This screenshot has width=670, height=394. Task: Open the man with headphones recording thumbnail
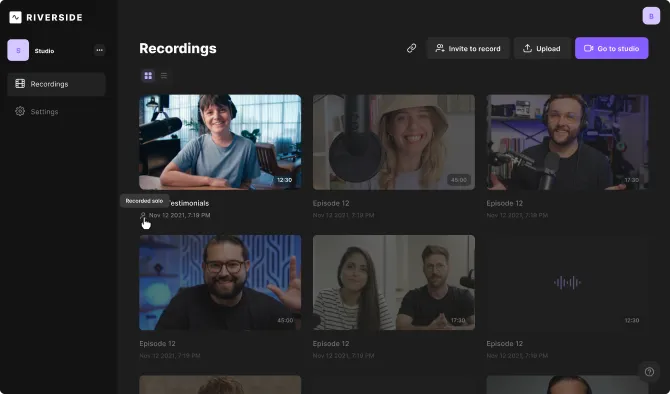567,142
